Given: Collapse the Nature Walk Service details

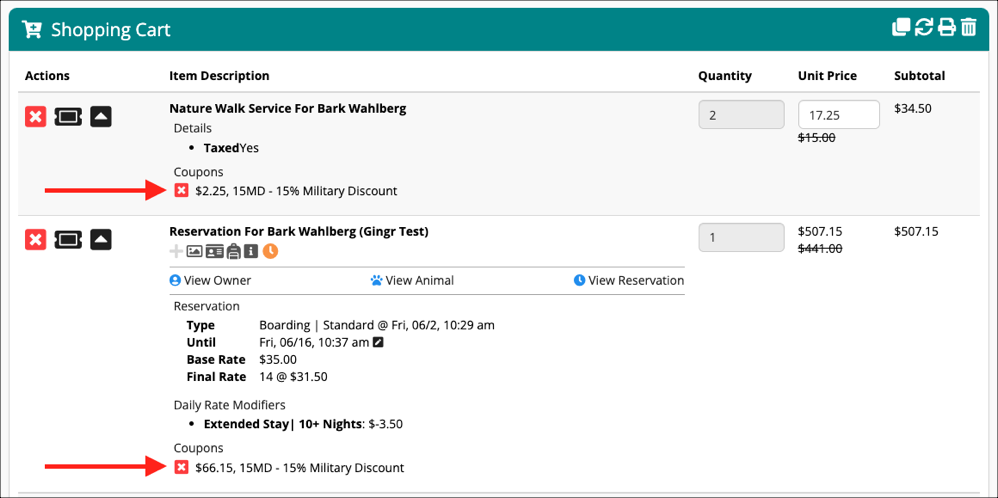Looking at the screenshot, I should tap(101, 117).
